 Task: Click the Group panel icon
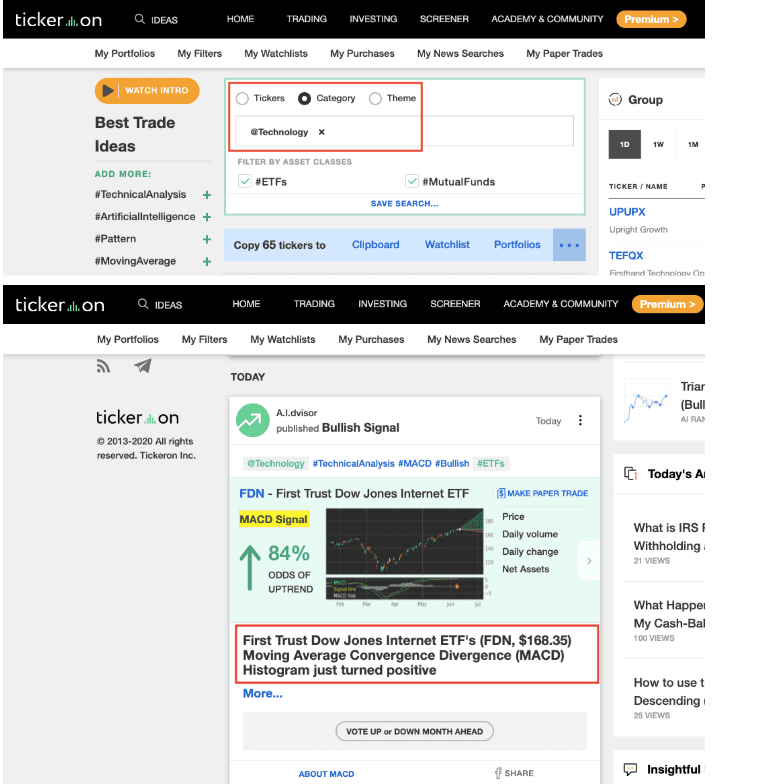(615, 100)
